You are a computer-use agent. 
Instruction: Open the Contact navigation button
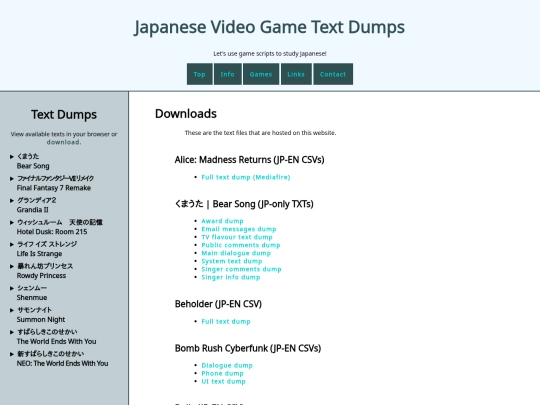coord(333,74)
